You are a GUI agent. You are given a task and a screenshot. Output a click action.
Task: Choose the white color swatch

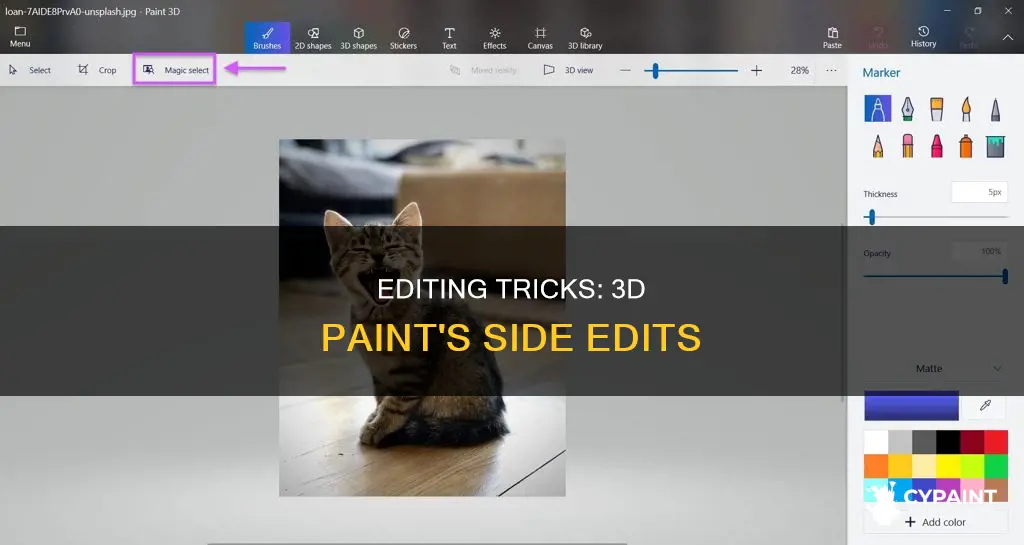[876, 442]
